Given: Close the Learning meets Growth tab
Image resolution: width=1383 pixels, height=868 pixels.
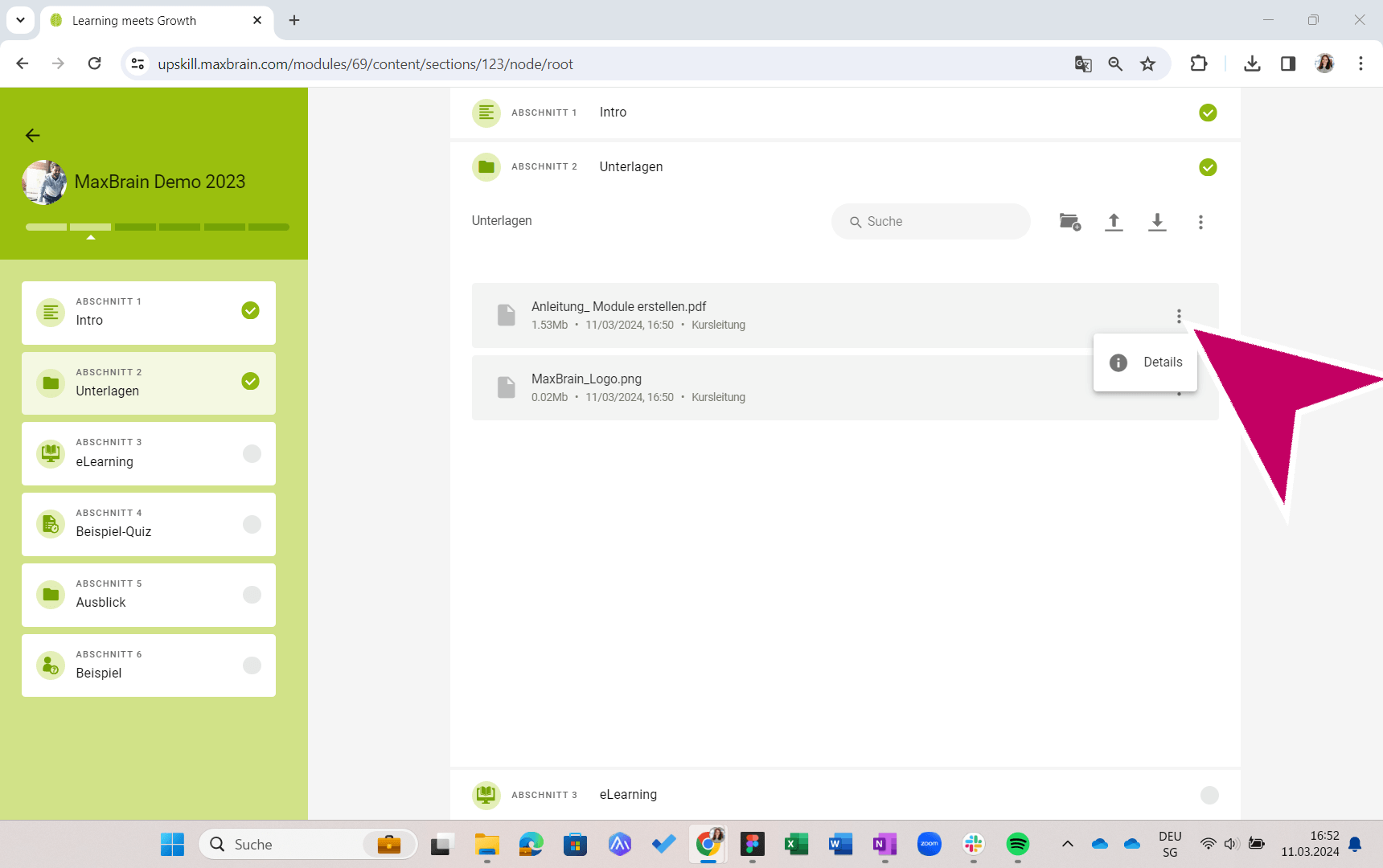Looking at the screenshot, I should tap(257, 20).
